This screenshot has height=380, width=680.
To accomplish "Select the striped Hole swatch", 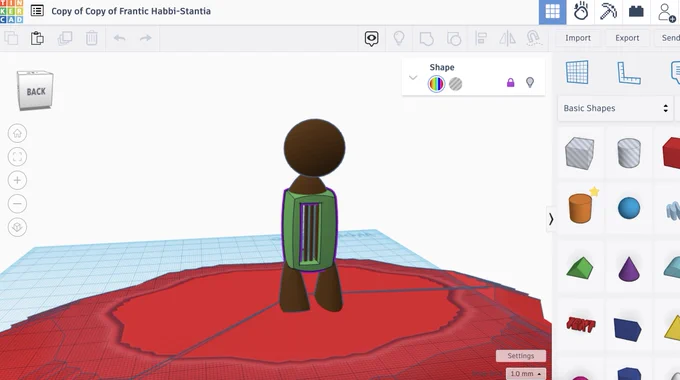I will coord(455,84).
